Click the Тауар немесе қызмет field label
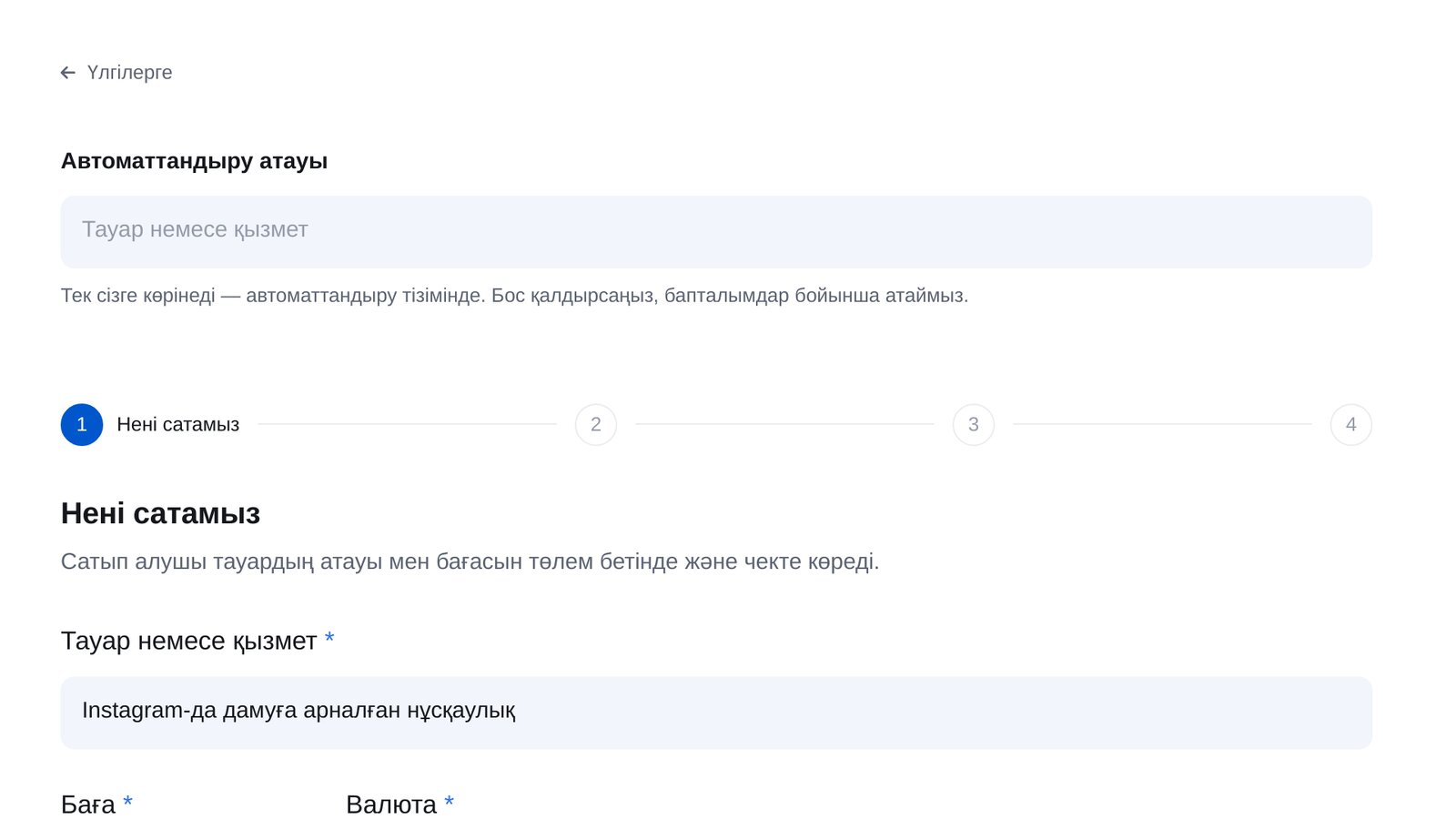The image size is (1456, 819). click(x=188, y=642)
